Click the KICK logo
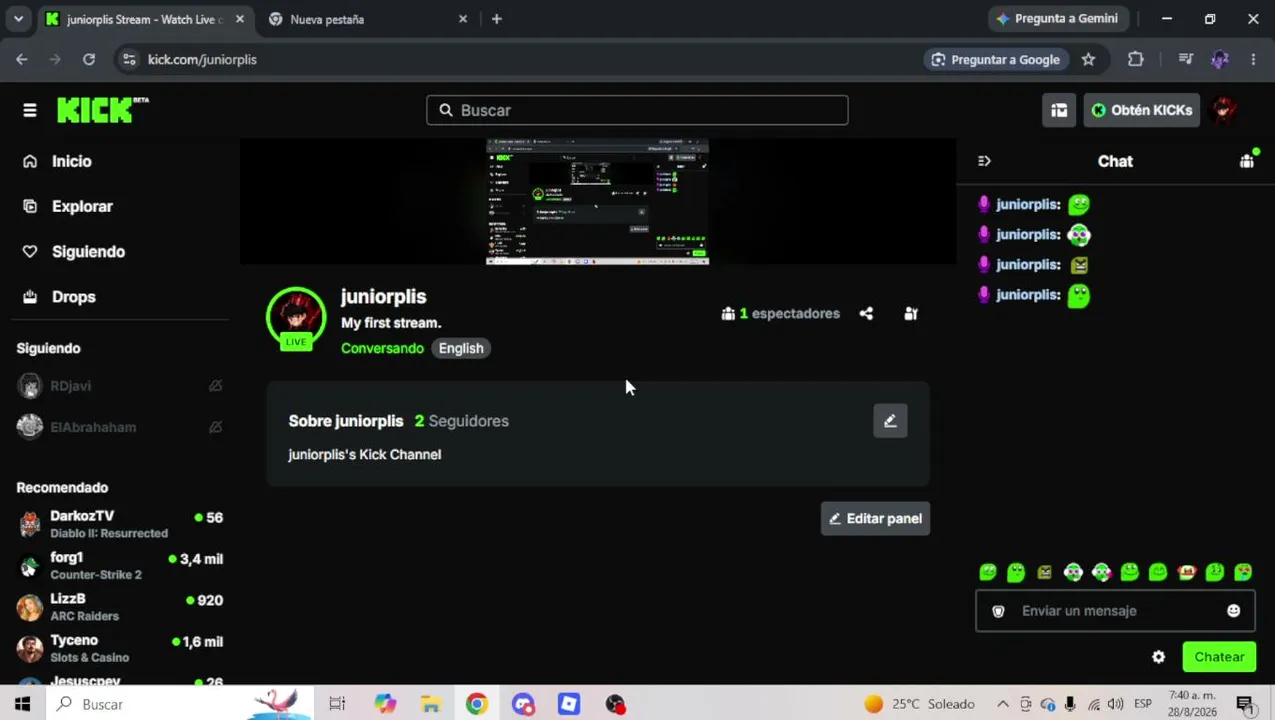This screenshot has height=720, width=1275. 102,110
